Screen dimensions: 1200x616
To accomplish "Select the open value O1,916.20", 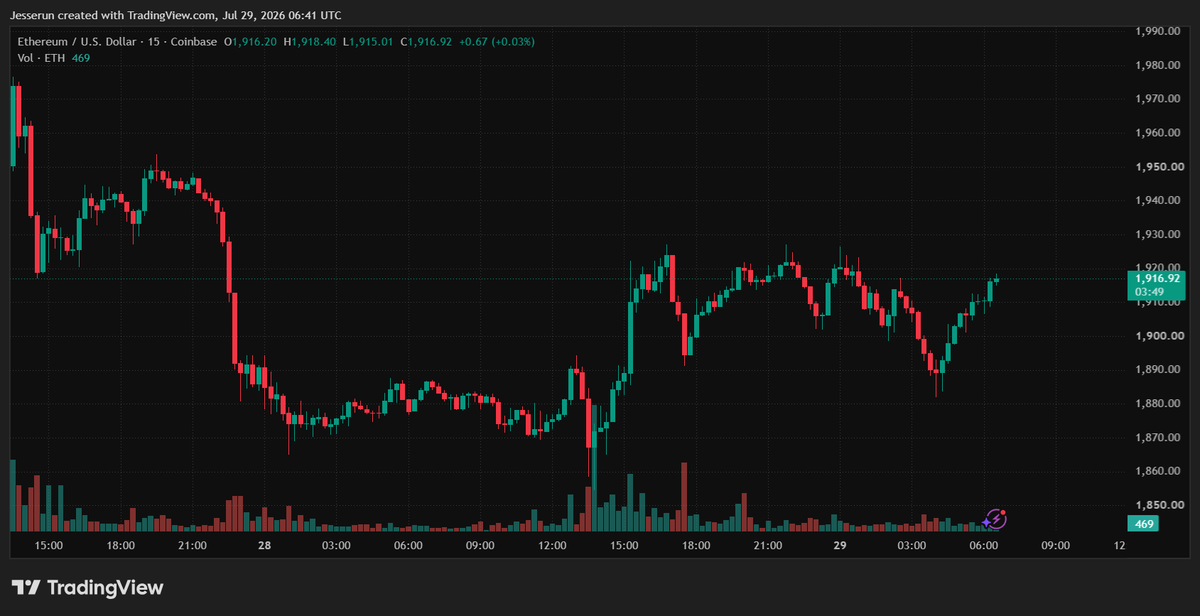I will point(251,41).
